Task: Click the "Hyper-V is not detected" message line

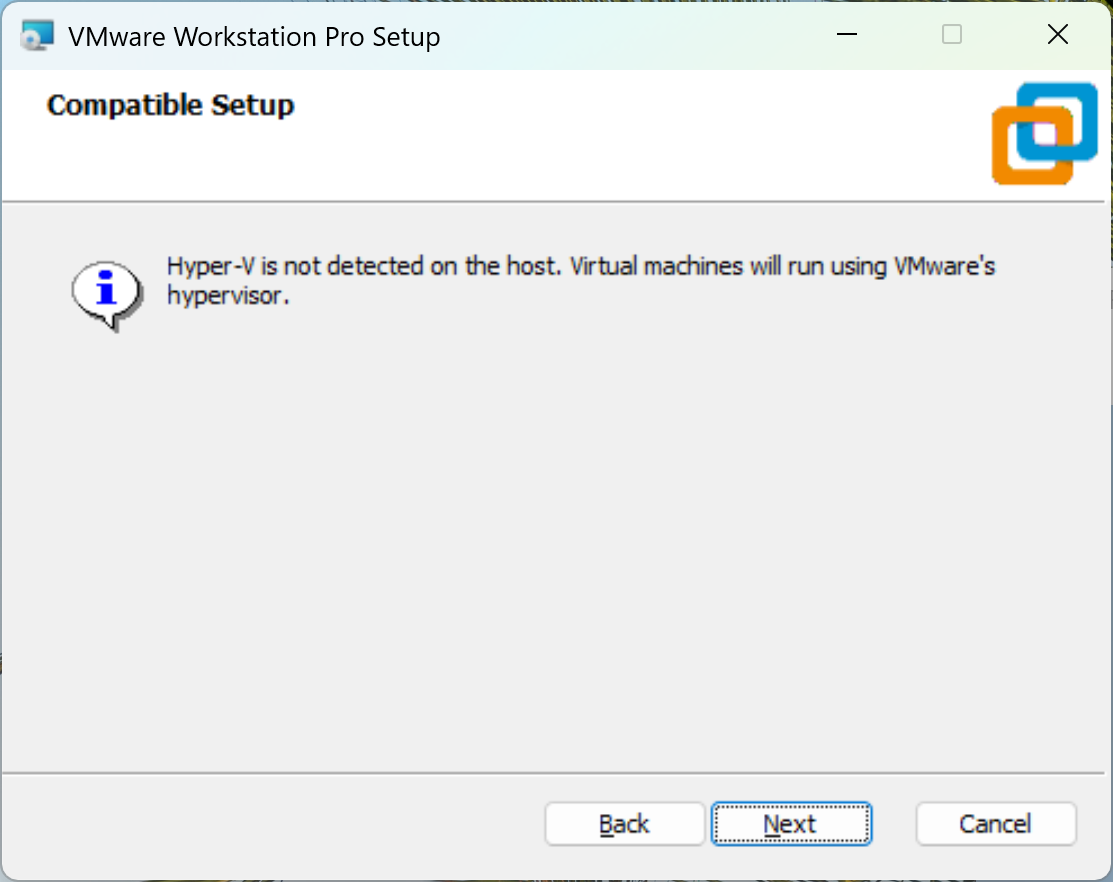Action: tap(580, 267)
